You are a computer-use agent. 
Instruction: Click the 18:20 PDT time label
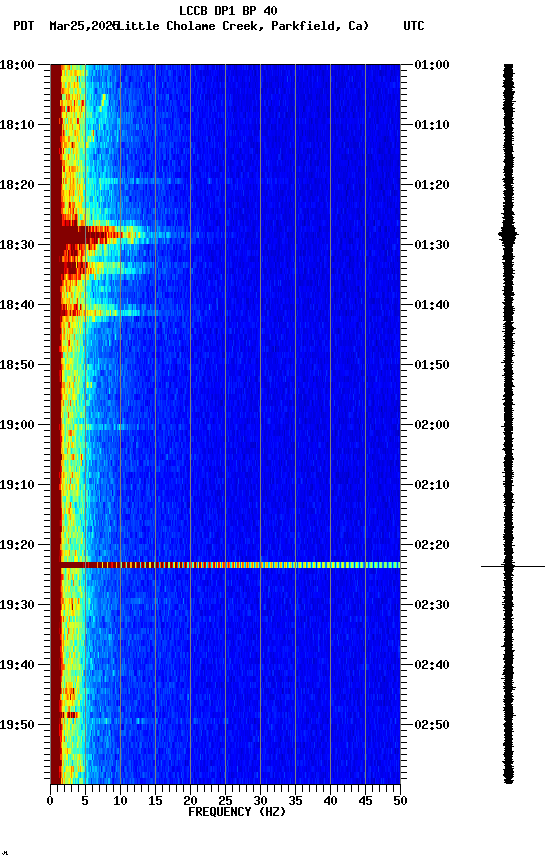17,185
